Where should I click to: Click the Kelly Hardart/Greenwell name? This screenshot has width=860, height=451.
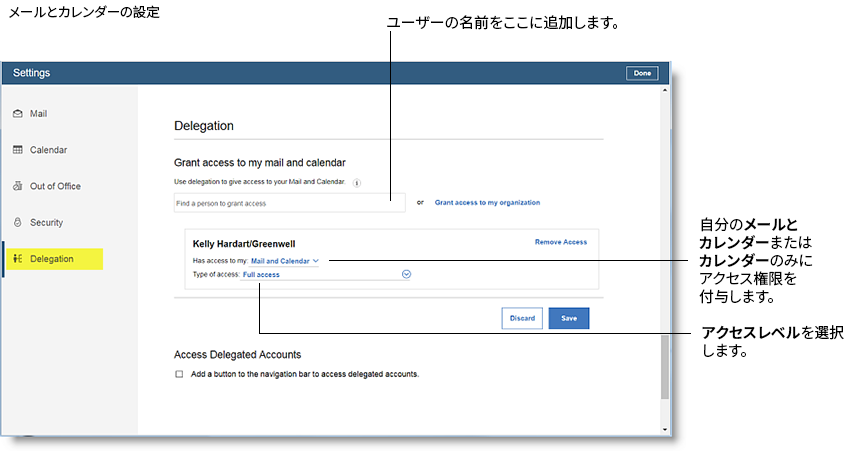point(244,244)
